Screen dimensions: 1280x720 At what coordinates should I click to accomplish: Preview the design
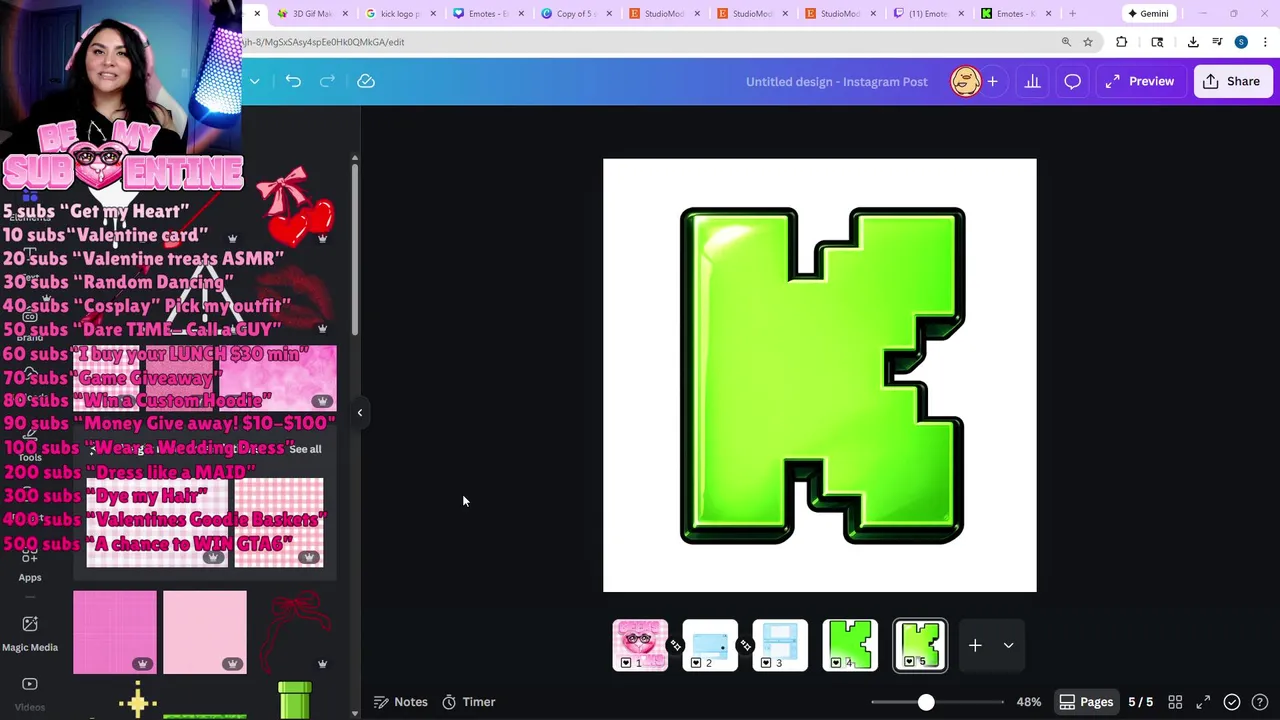[1140, 81]
